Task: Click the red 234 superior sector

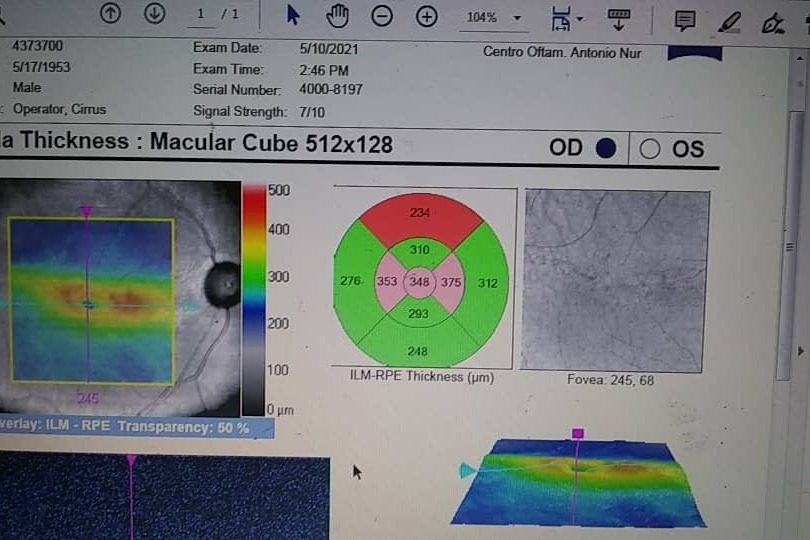Action: click(x=420, y=214)
